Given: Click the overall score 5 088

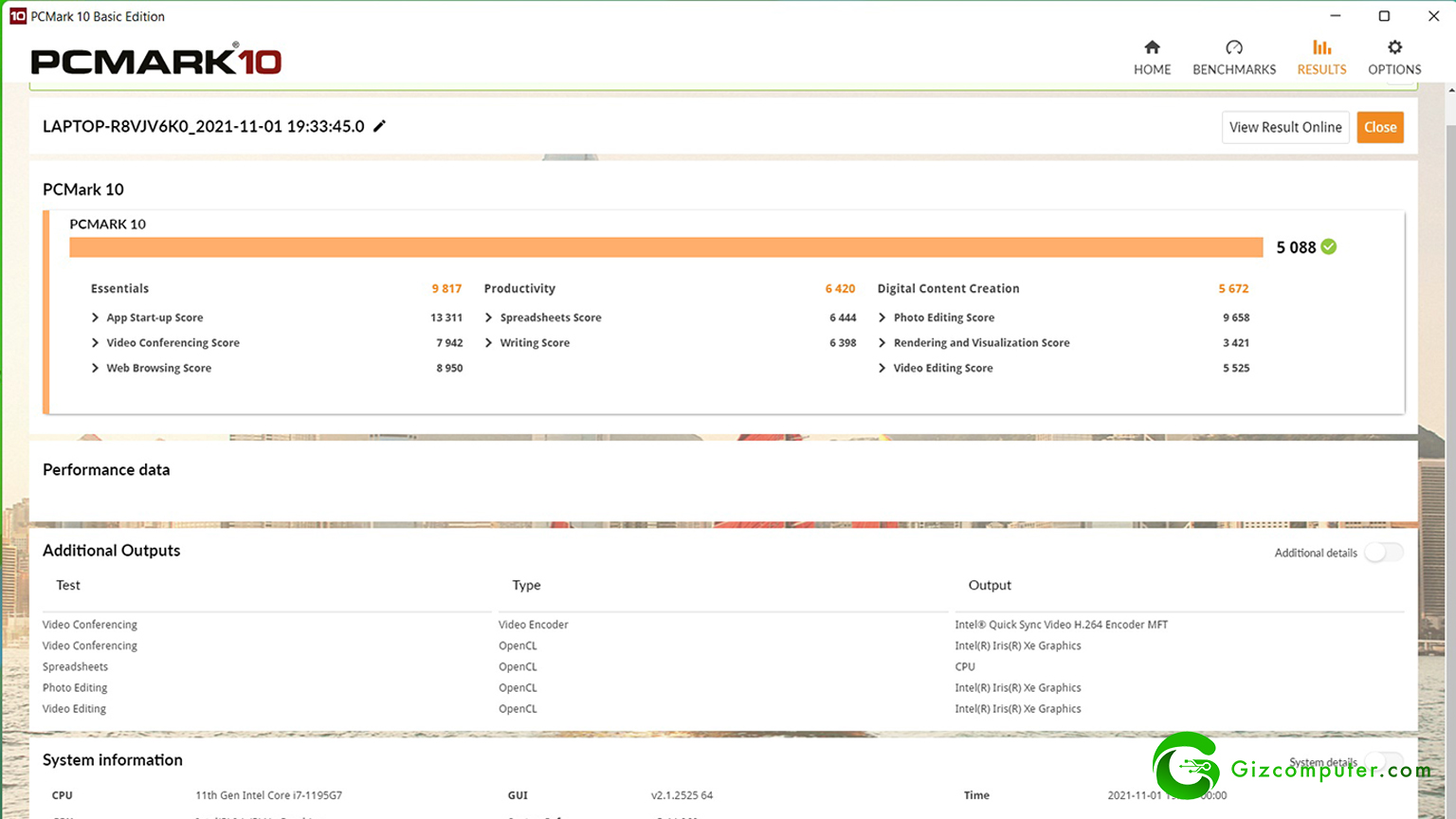Looking at the screenshot, I should tap(1296, 247).
